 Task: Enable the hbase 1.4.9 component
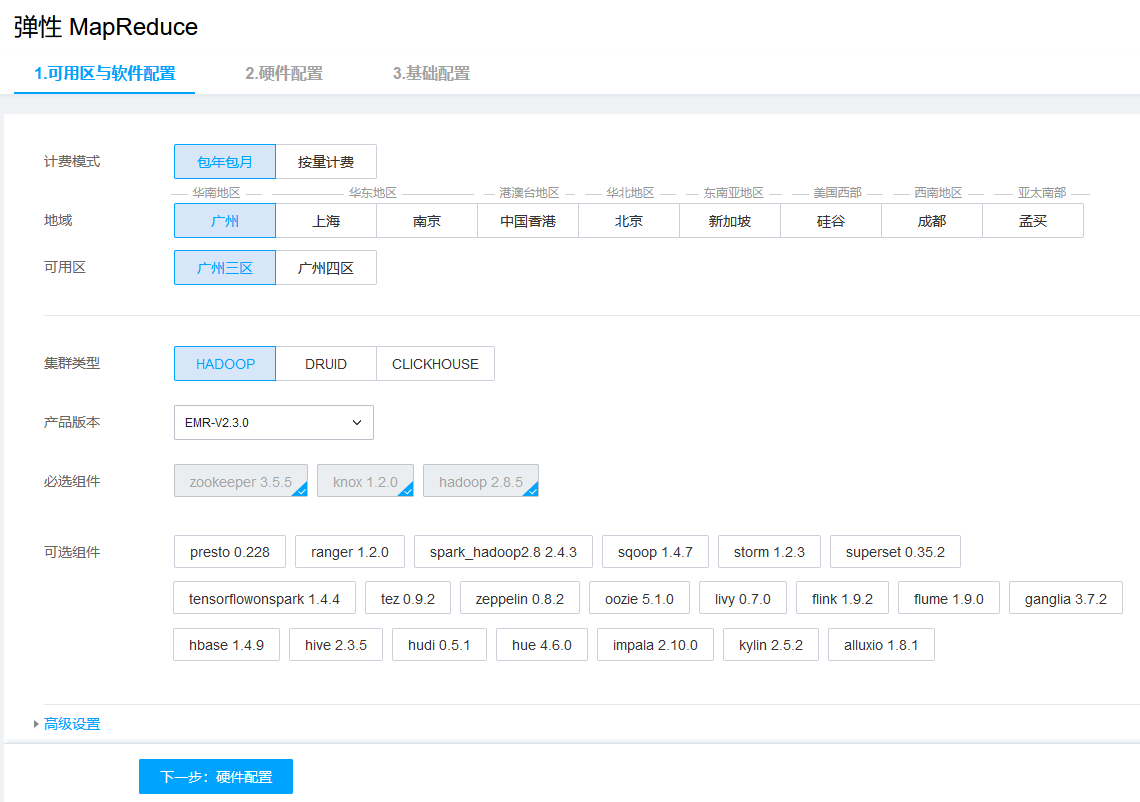pos(226,644)
